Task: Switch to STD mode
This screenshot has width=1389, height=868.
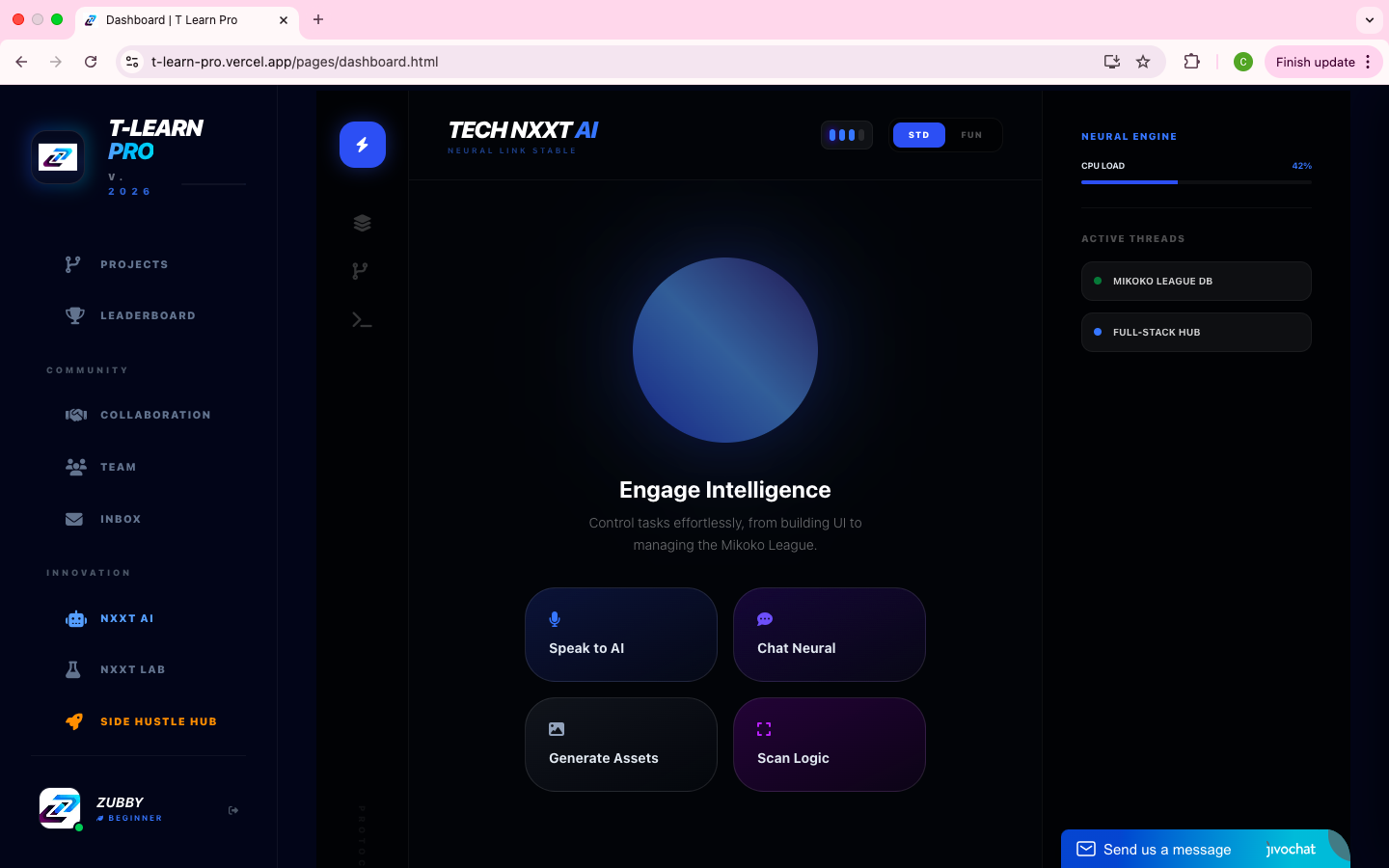Action: click(919, 135)
